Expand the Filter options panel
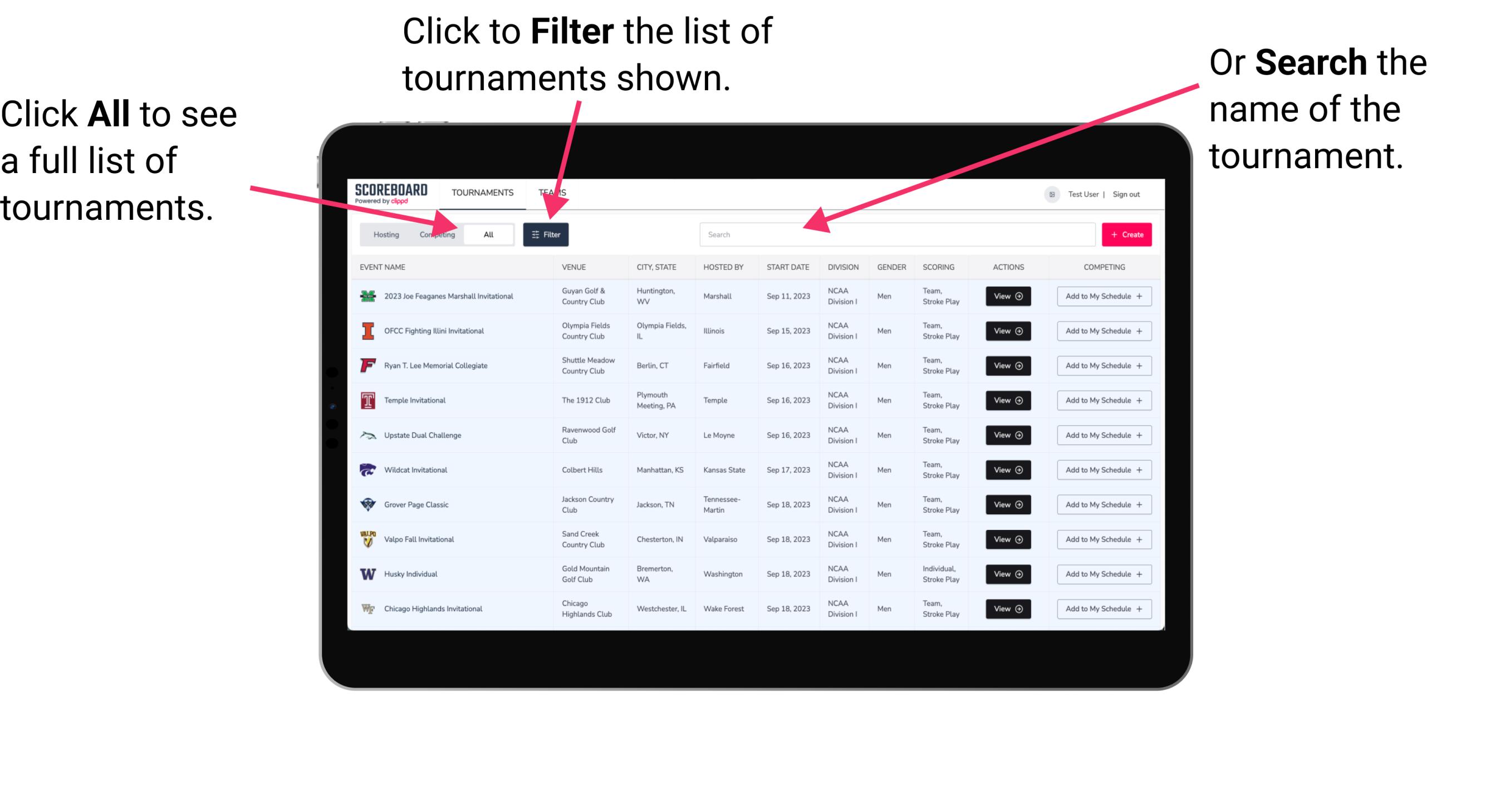This screenshot has height=812, width=1510. [x=546, y=234]
